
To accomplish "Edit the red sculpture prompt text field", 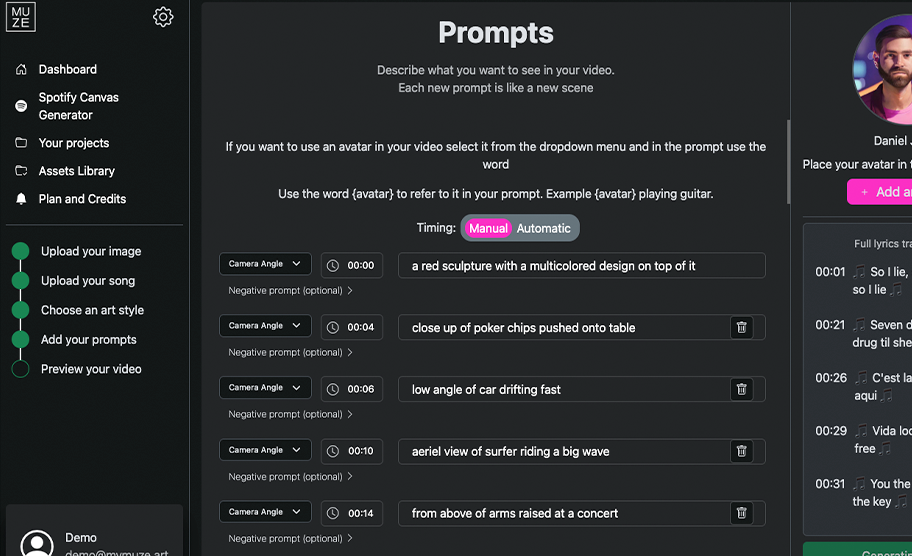I will (x=580, y=266).
